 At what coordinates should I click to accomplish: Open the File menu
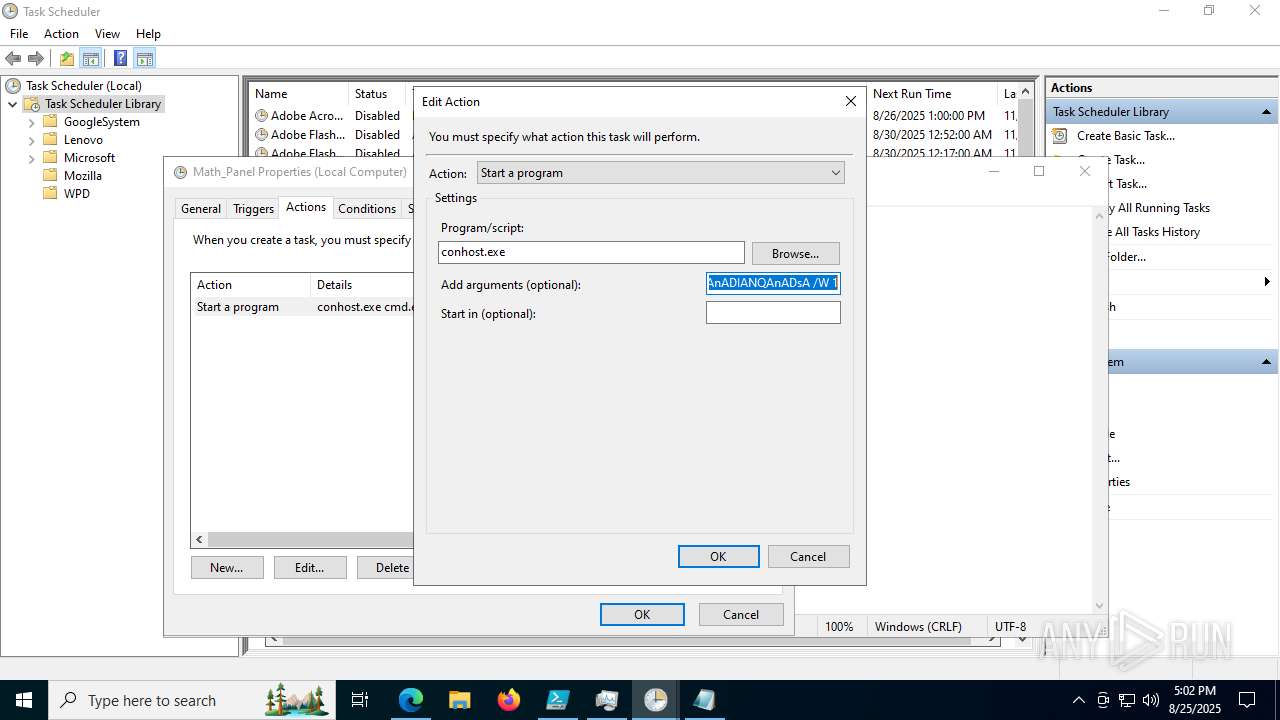[x=19, y=34]
